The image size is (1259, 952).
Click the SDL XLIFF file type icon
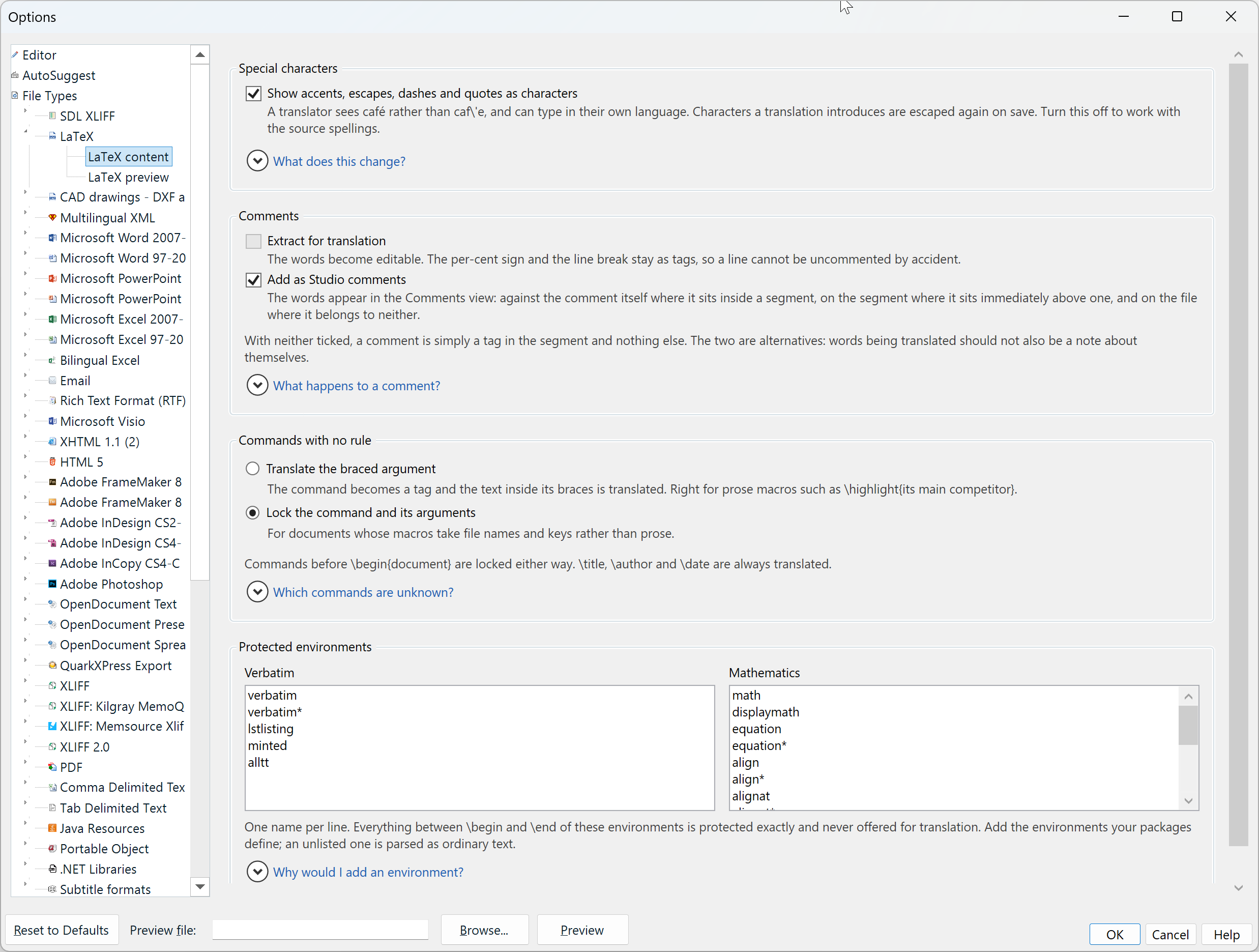pyautogui.click(x=52, y=116)
